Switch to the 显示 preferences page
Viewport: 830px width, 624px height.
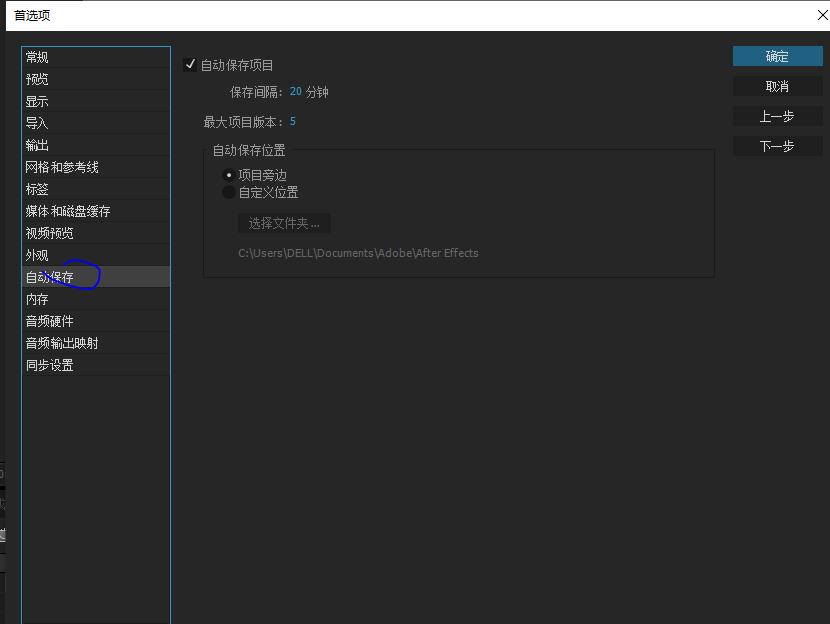click(96, 101)
